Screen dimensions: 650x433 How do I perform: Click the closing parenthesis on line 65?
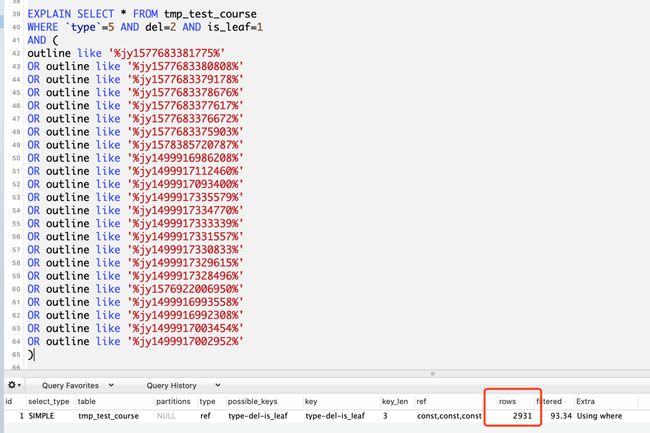tap(30, 355)
